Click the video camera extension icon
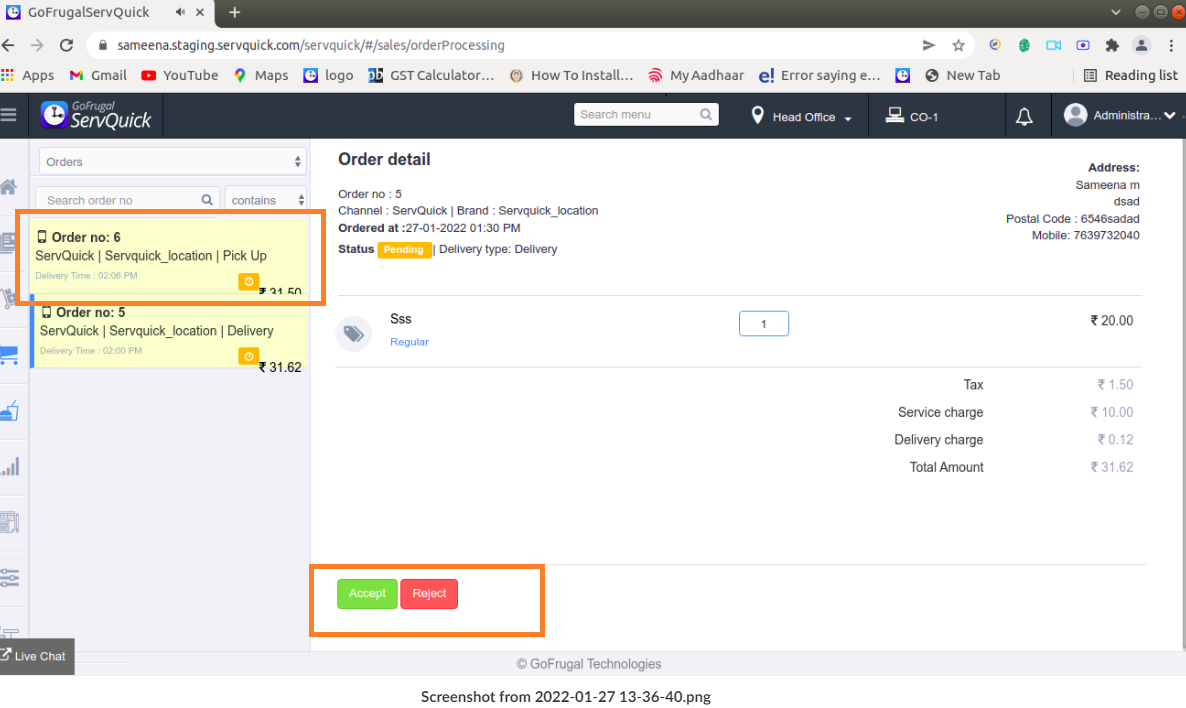The width and height of the screenshot is (1186, 708). pos(1053,45)
